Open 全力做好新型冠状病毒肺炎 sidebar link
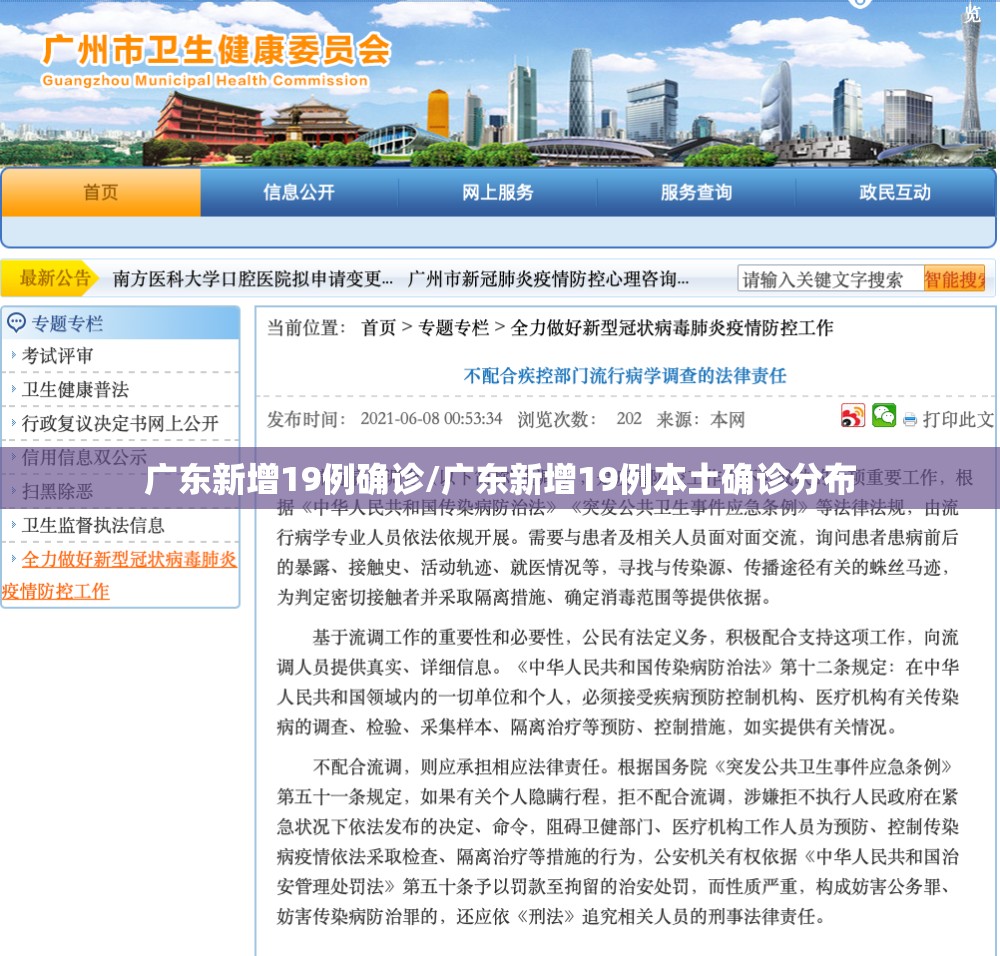This screenshot has width=1000, height=956. click(120, 575)
